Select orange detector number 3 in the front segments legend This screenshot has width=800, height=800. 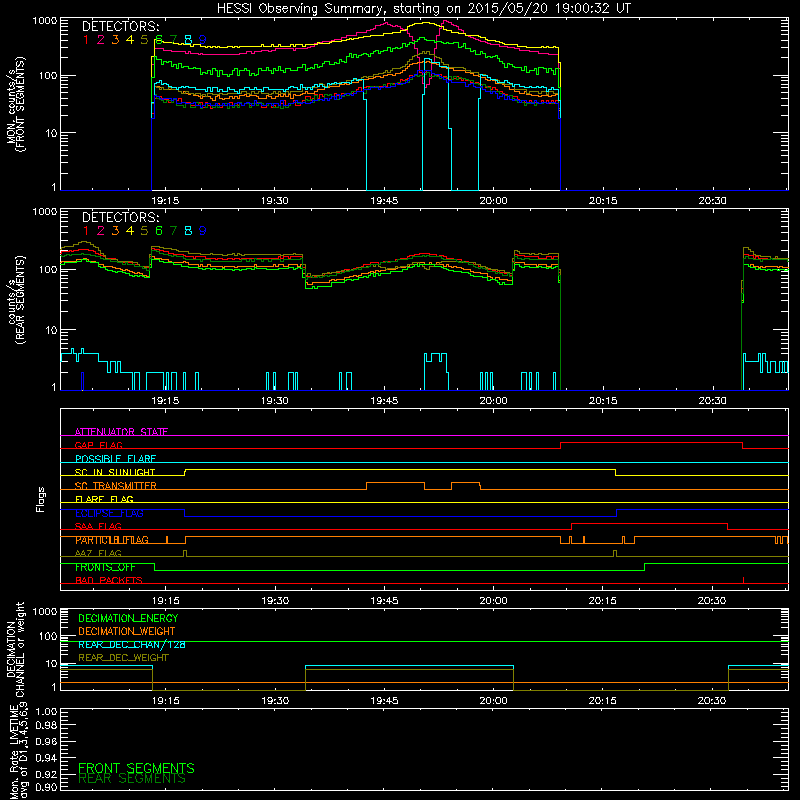(x=115, y=39)
